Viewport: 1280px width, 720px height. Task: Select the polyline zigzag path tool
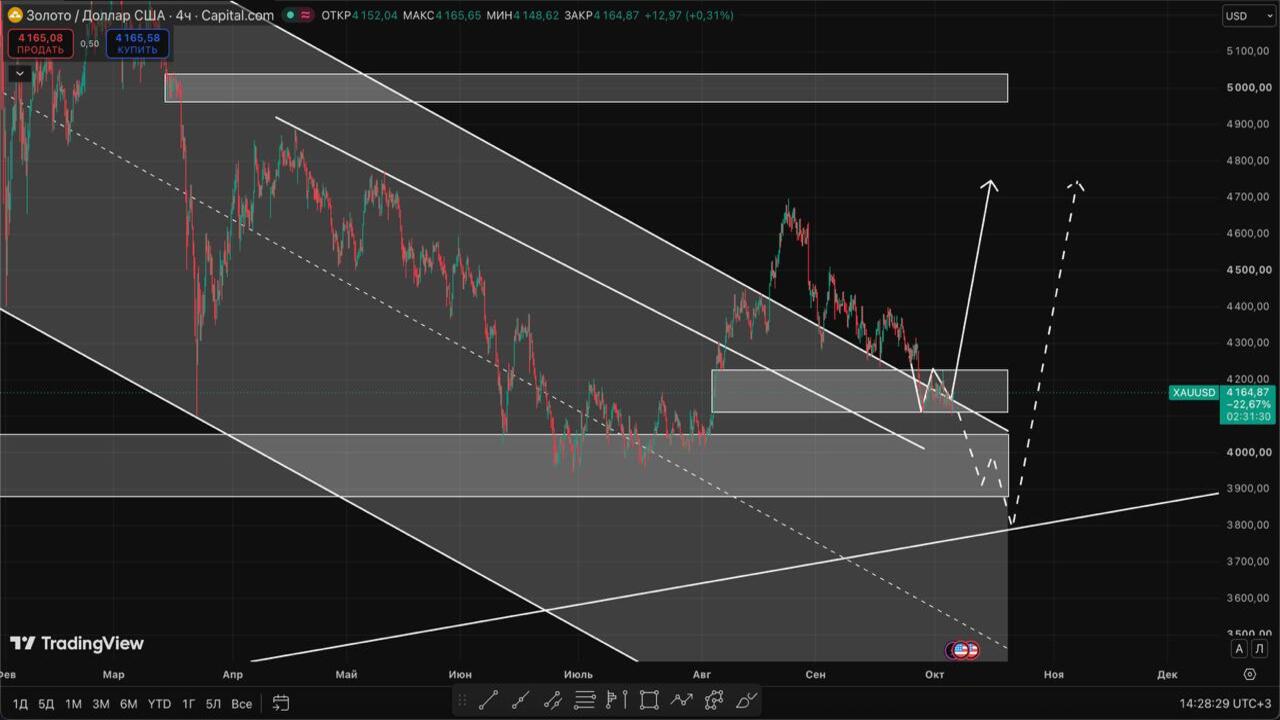(x=681, y=700)
